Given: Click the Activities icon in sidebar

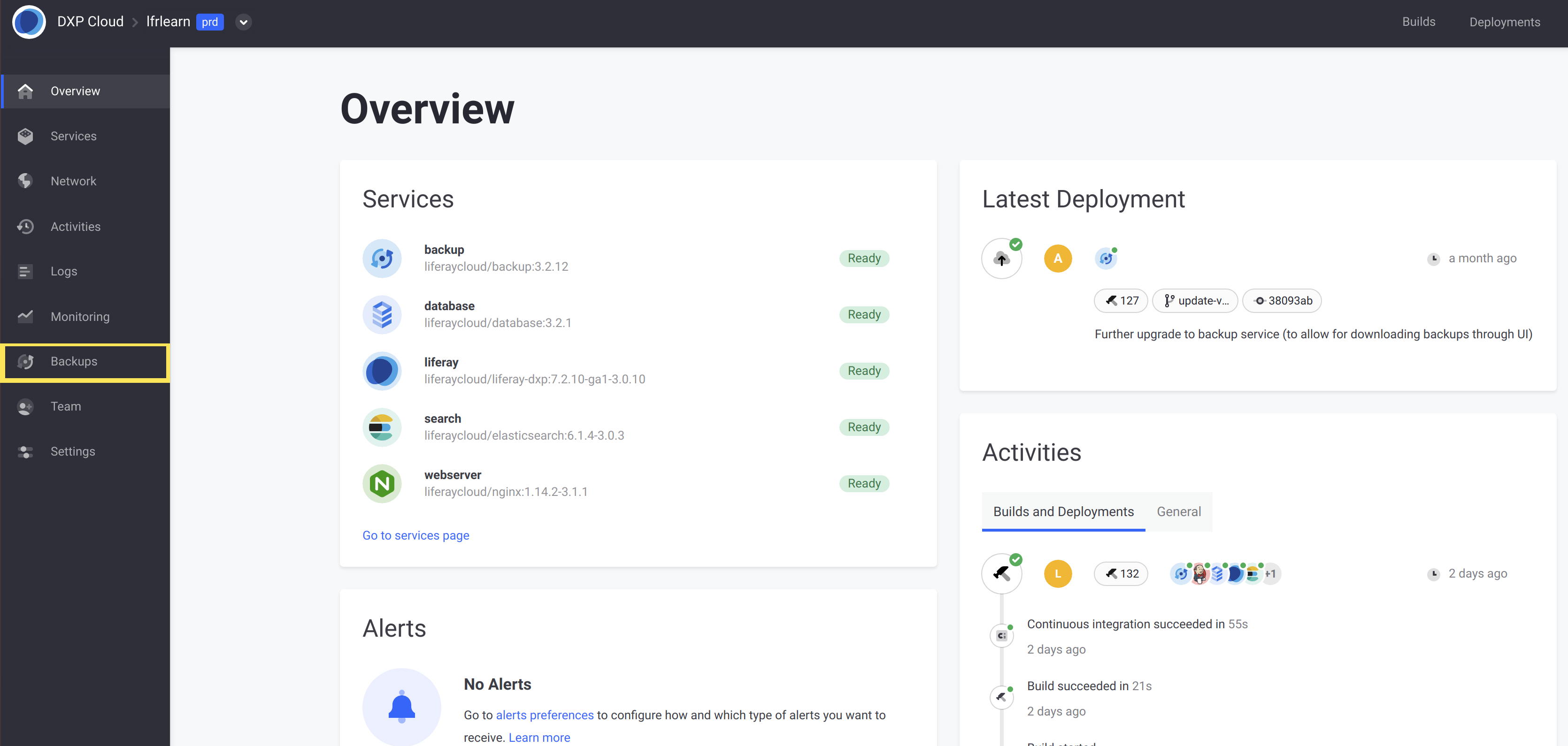Looking at the screenshot, I should point(25,226).
